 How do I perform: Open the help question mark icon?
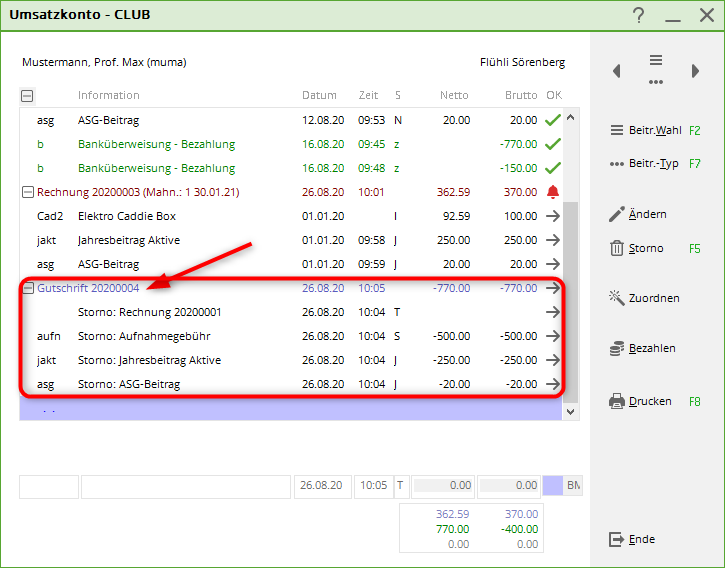pos(639,15)
